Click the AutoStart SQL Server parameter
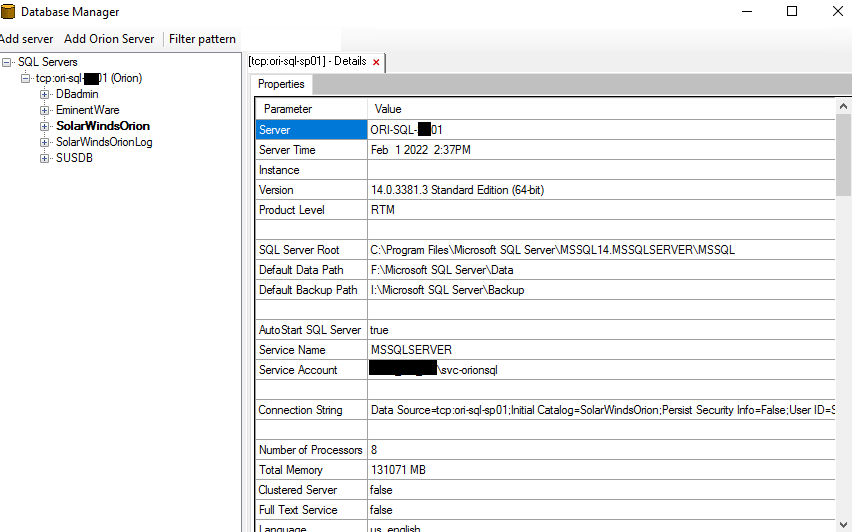Screen dimensions: 852x532 pyautogui.click(x=311, y=330)
